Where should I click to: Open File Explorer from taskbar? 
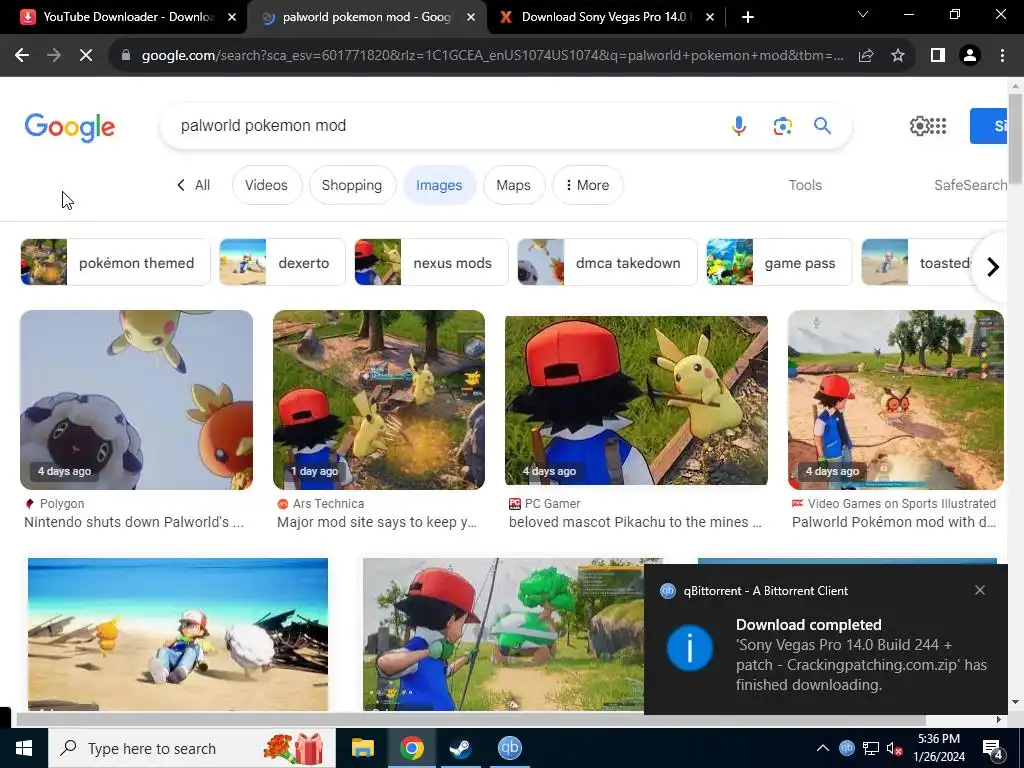362,748
